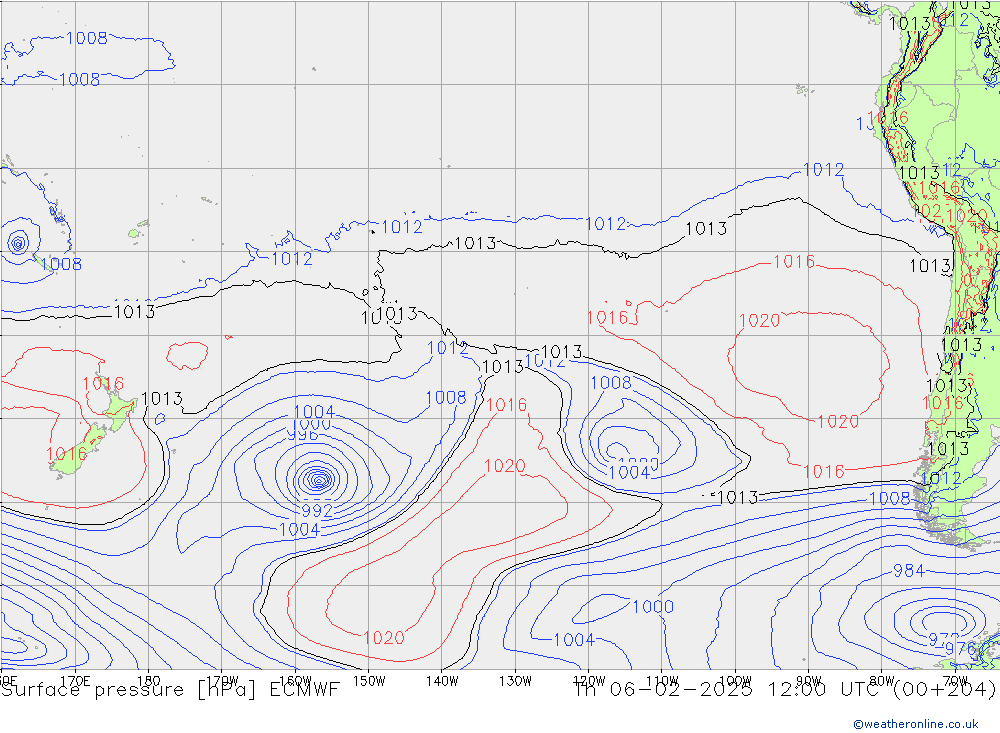Click the 984 isobar label

pos(908,570)
